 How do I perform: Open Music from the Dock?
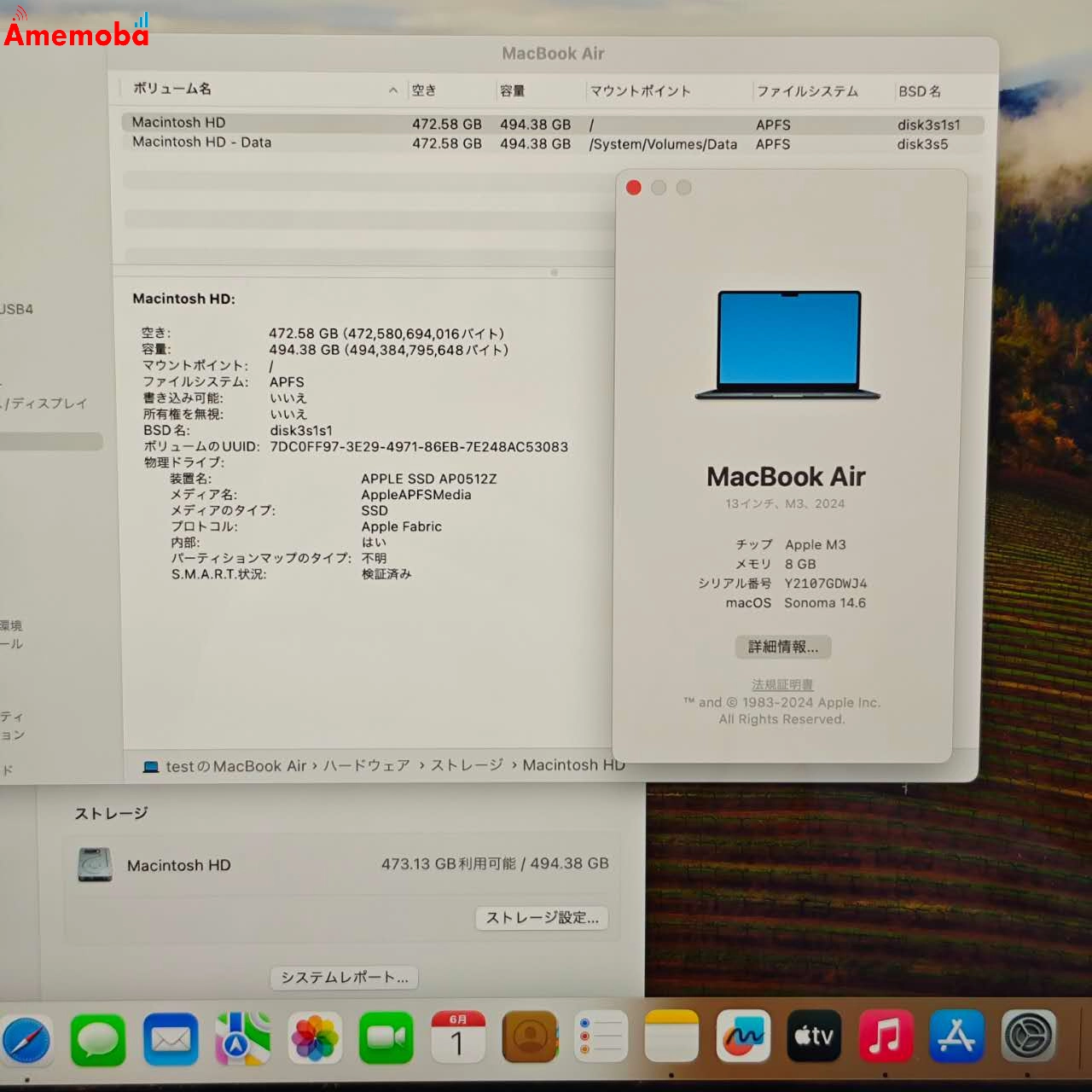(885, 1036)
